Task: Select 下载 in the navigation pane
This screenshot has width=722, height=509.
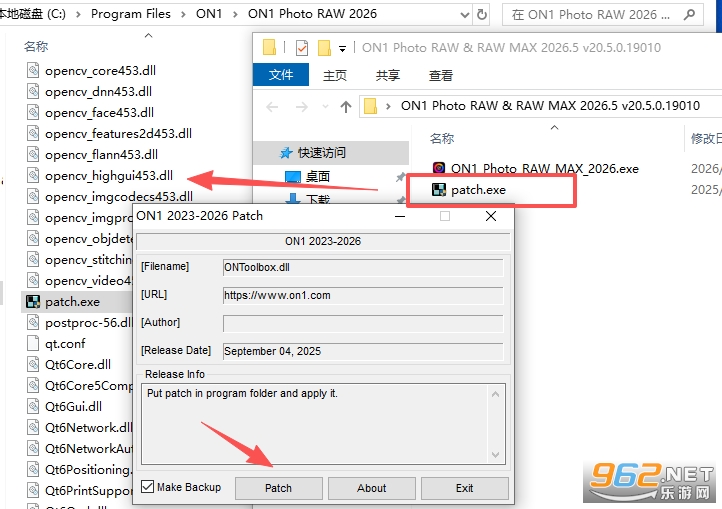Action: (x=318, y=199)
